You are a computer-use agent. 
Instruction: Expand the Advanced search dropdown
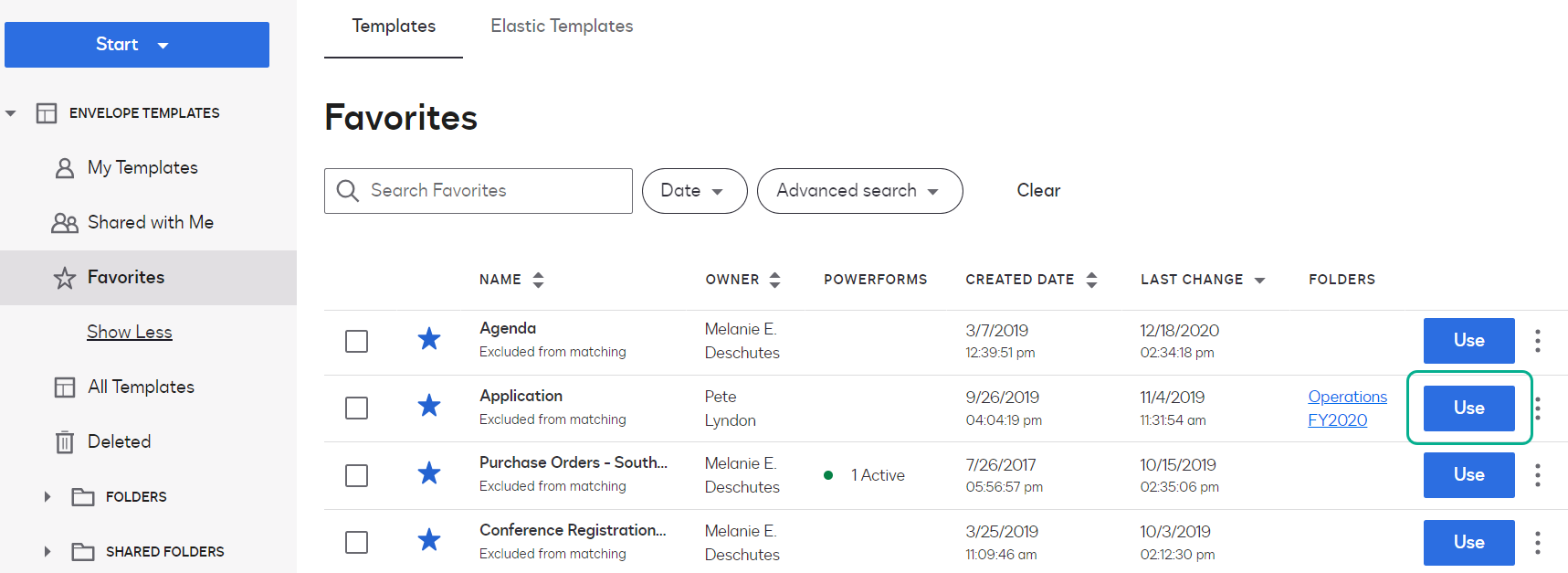pos(858,191)
